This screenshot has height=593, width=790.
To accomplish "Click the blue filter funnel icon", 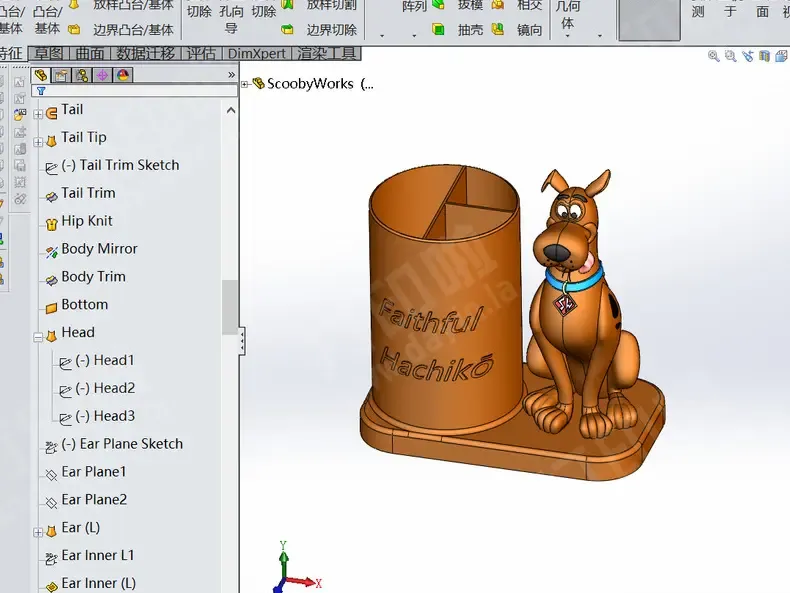I will (x=41, y=91).
